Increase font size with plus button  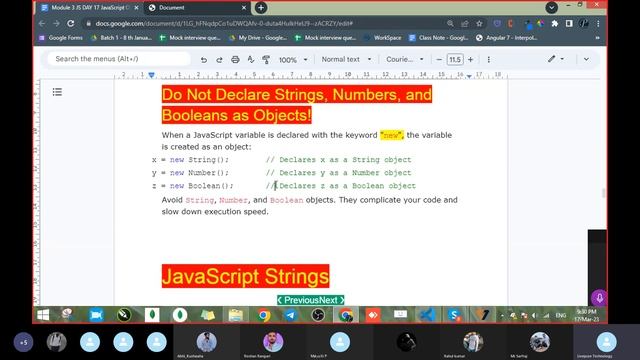click(471, 60)
